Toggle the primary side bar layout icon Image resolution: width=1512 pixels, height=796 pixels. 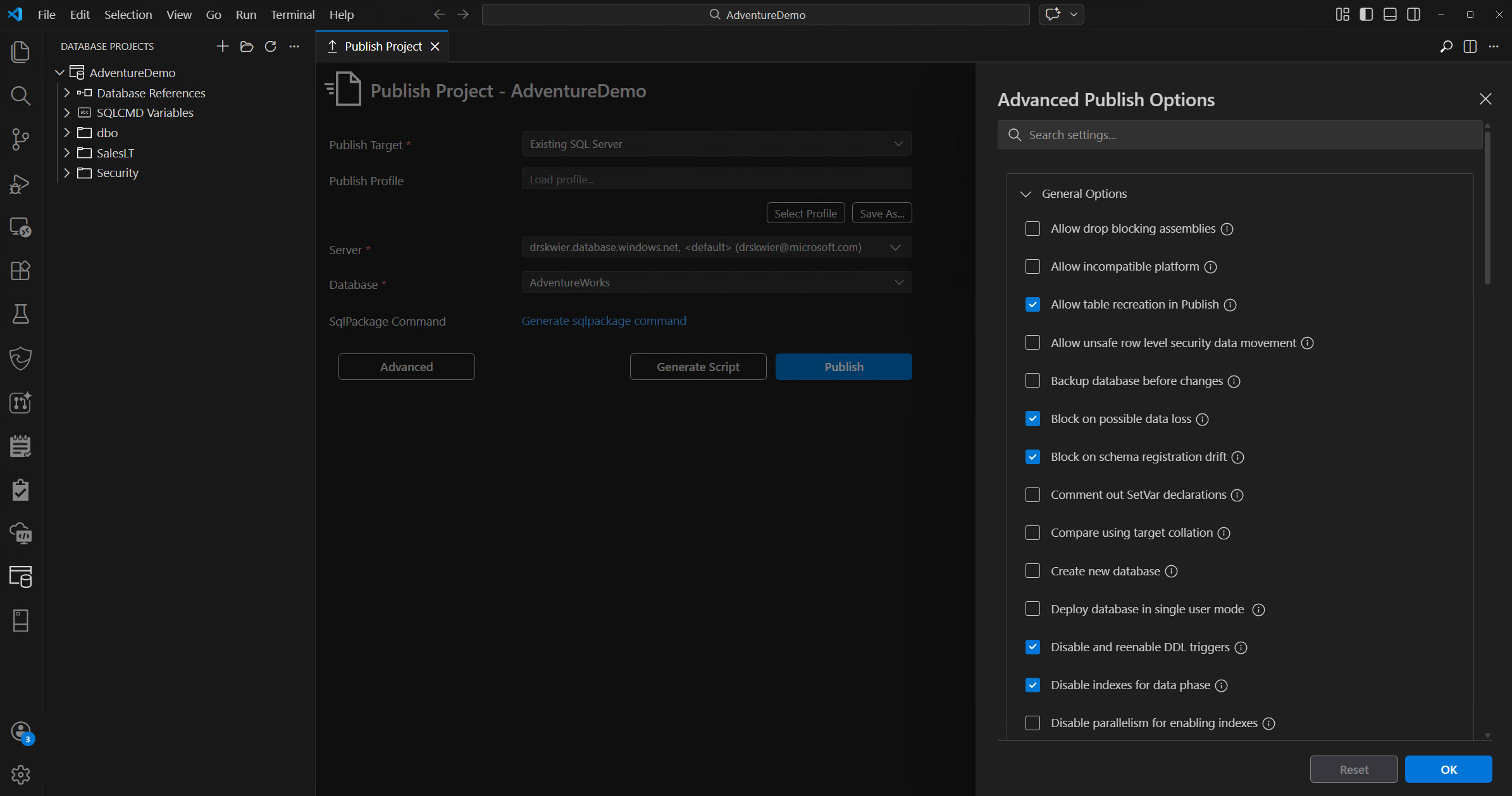1366,15
